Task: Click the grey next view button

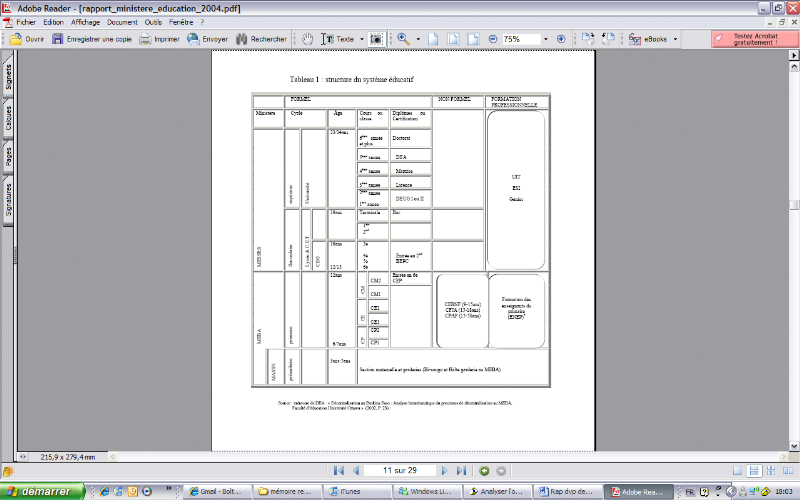Action: [x=501, y=471]
